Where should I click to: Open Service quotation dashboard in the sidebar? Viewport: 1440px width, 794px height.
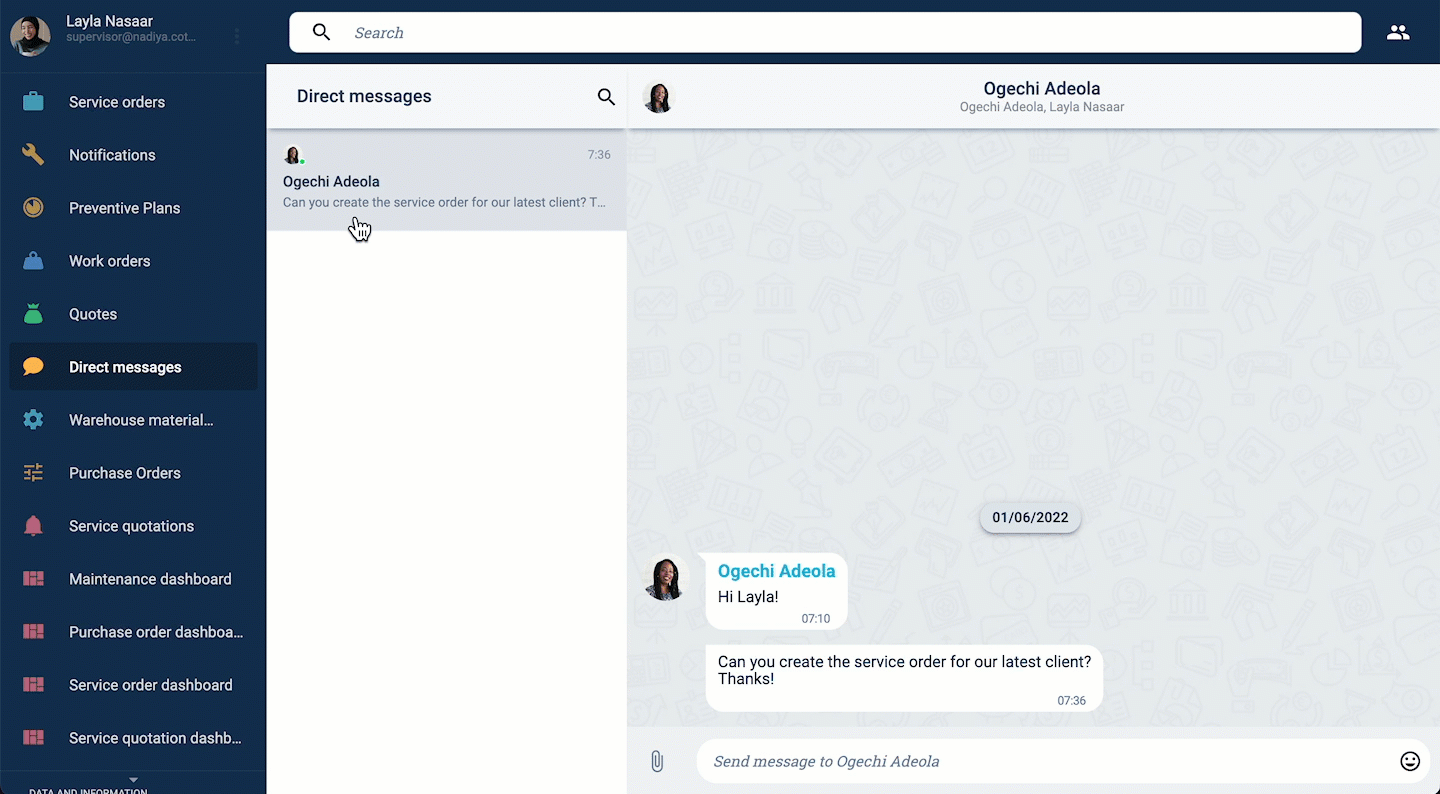click(x=133, y=738)
